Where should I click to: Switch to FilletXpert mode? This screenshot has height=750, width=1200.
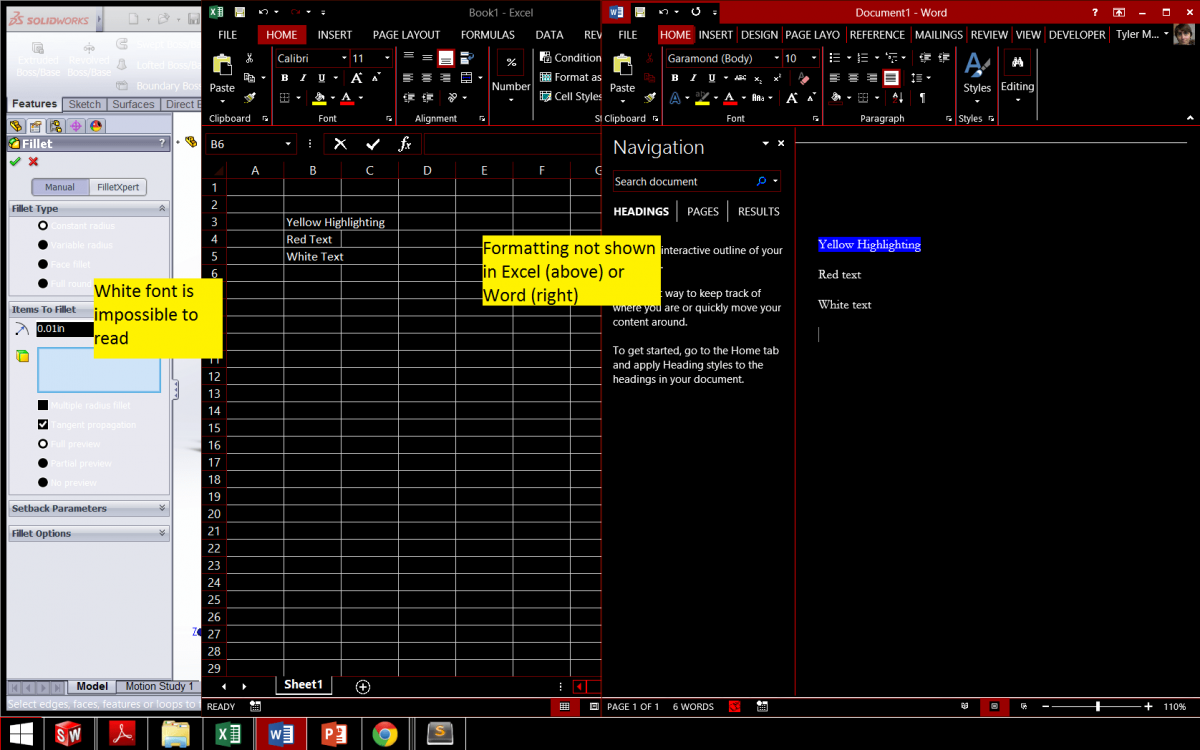(x=118, y=187)
